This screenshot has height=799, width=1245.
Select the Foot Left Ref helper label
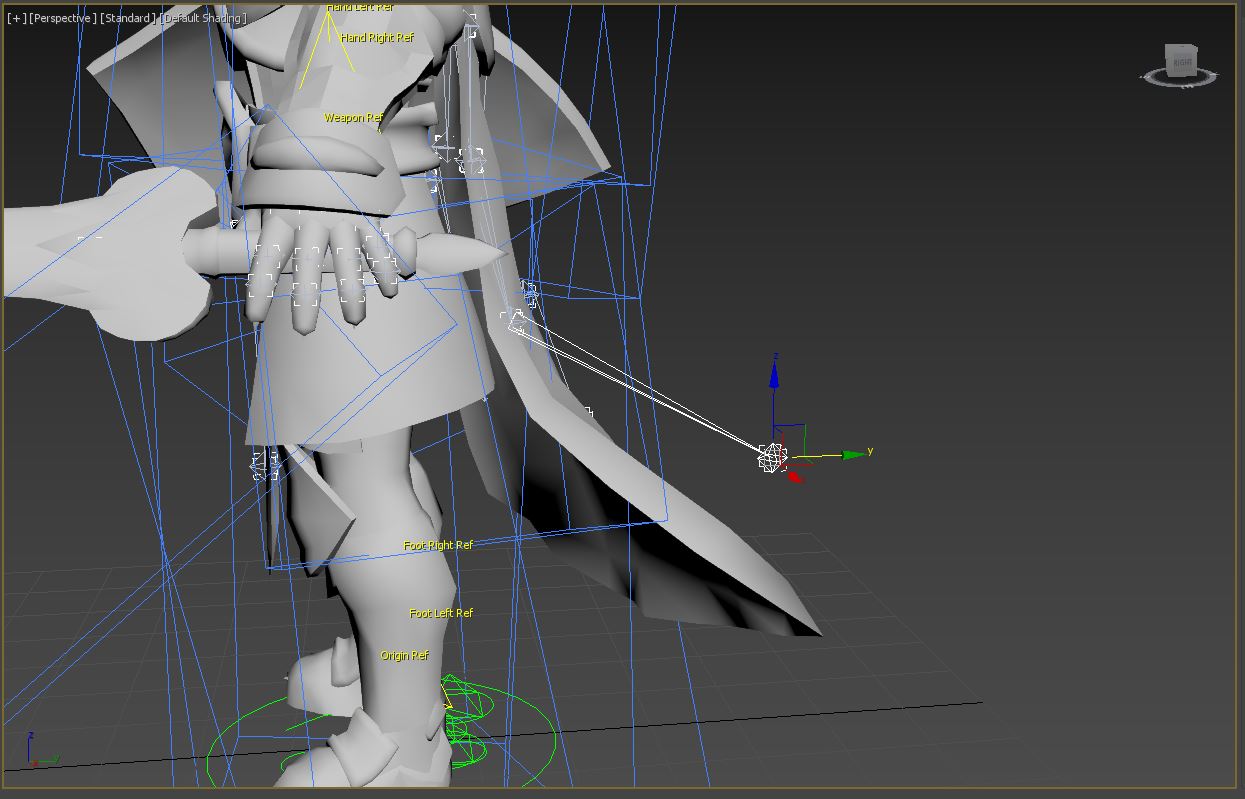[x=441, y=613]
